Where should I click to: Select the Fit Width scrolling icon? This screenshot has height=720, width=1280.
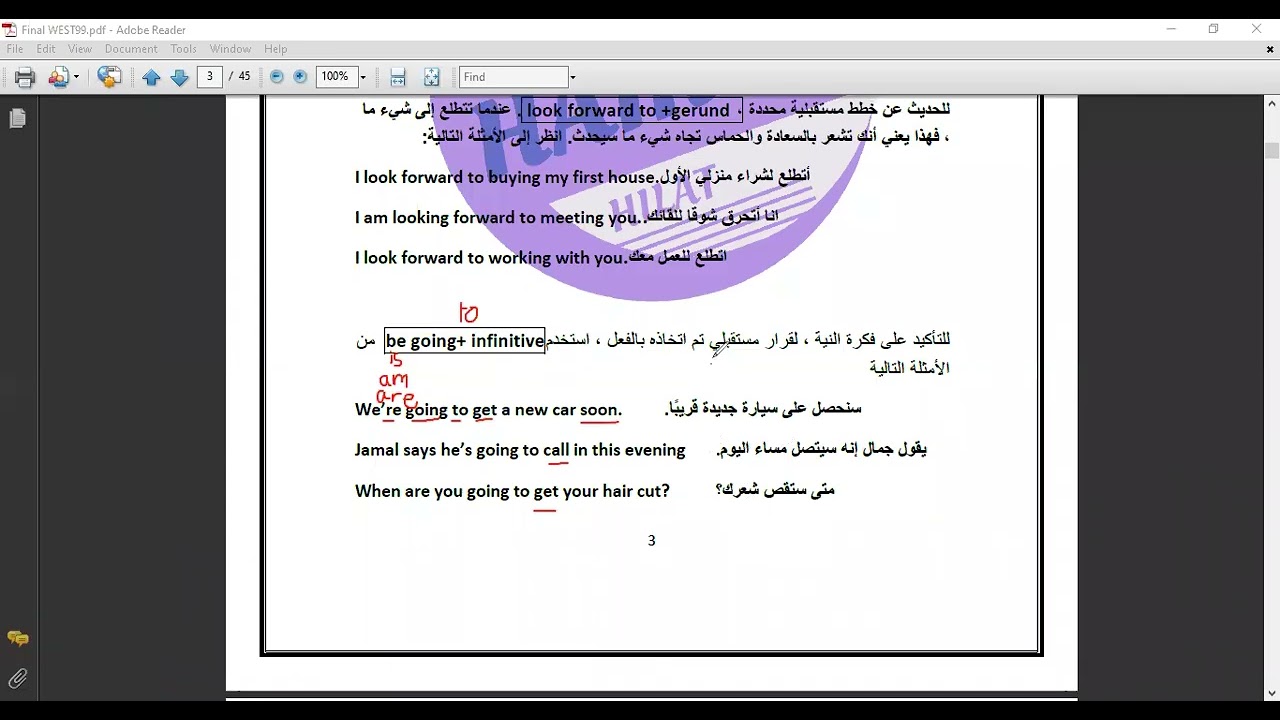(398, 77)
